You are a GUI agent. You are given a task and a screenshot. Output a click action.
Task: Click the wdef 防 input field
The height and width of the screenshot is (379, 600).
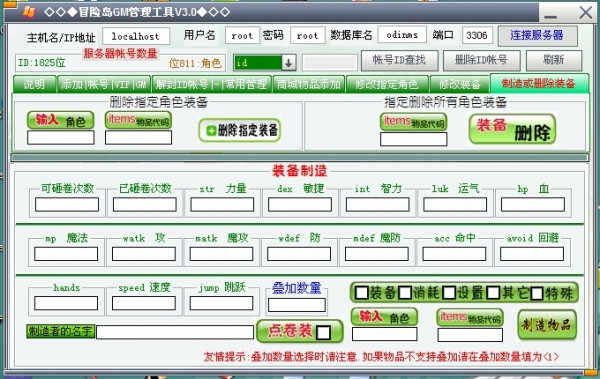[299, 254]
